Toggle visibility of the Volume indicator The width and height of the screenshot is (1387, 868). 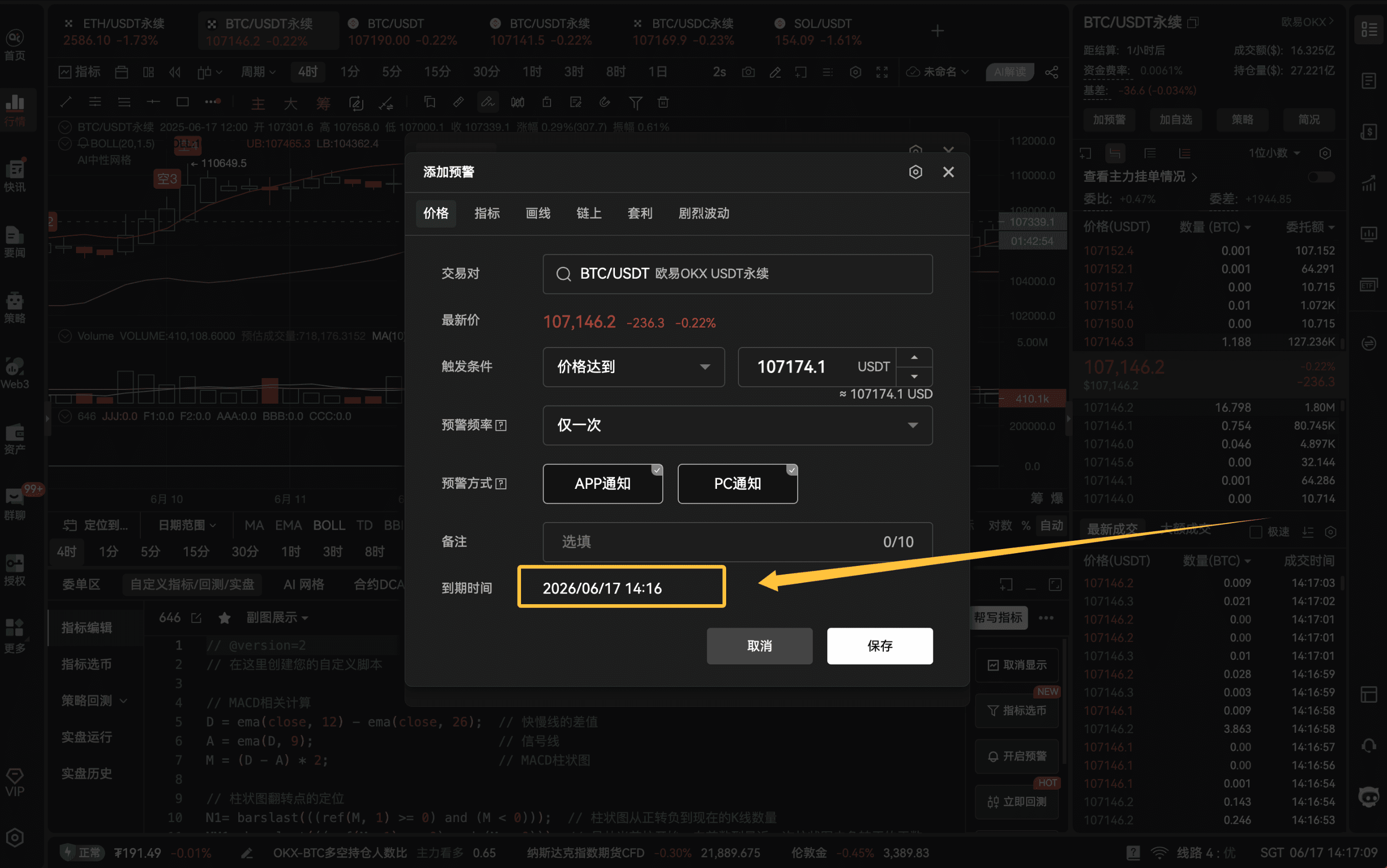pyautogui.click(x=65, y=336)
